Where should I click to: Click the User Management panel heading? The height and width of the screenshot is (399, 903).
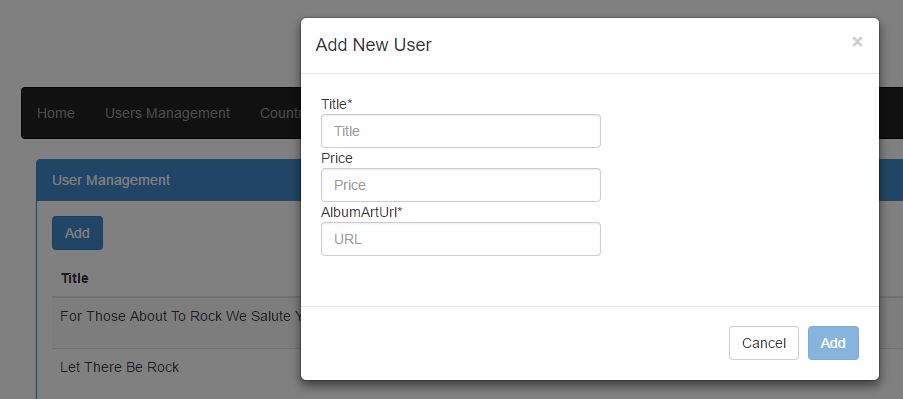[111, 180]
